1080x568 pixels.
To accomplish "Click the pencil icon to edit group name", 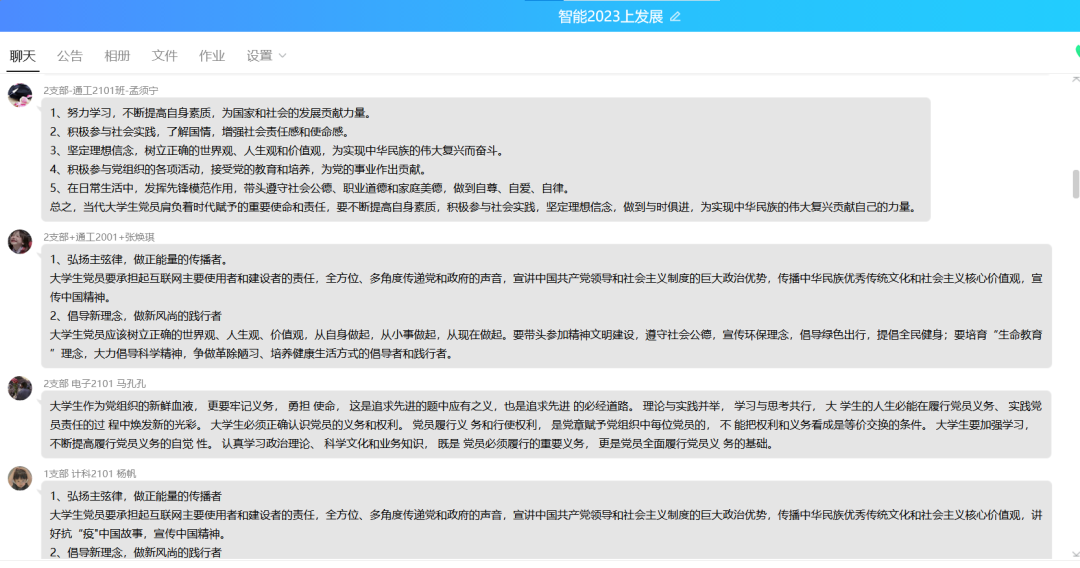I will 675,17.
